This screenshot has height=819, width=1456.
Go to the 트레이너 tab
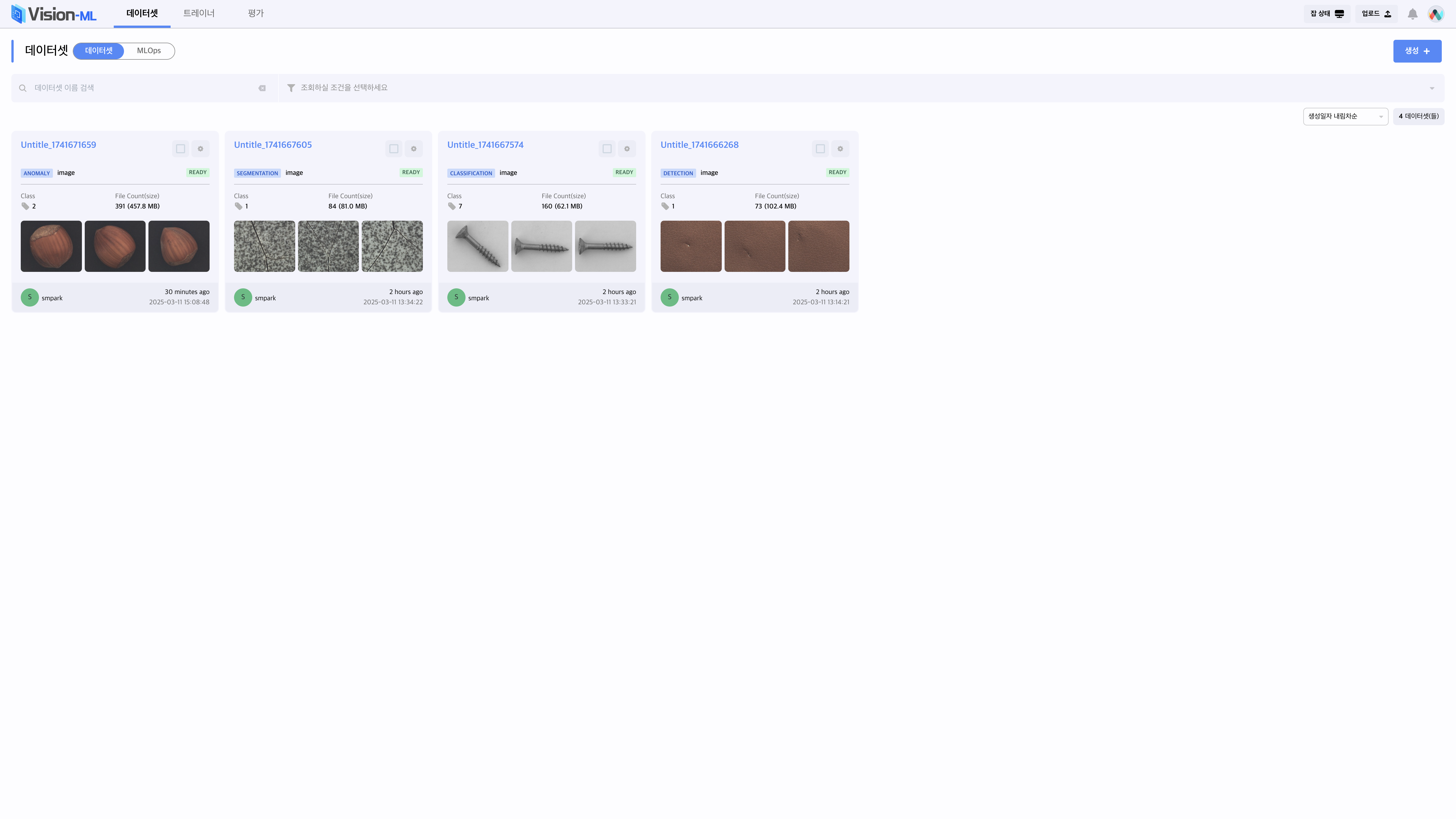coord(199,13)
